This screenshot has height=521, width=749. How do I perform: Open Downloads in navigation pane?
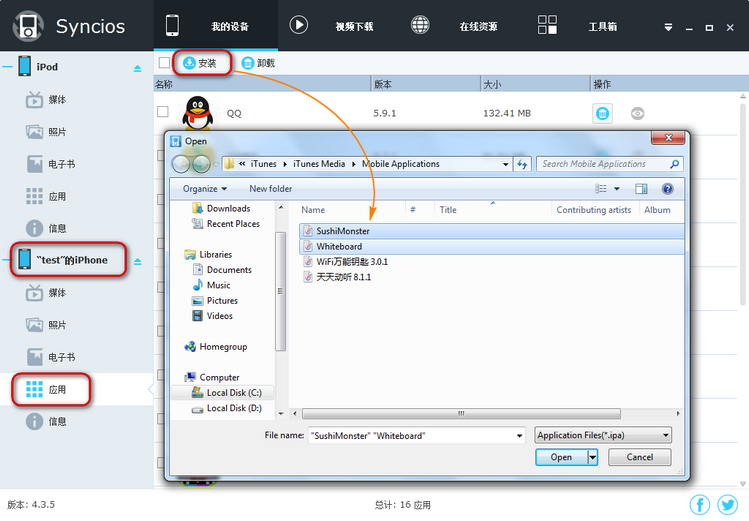(x=221, y=208)
